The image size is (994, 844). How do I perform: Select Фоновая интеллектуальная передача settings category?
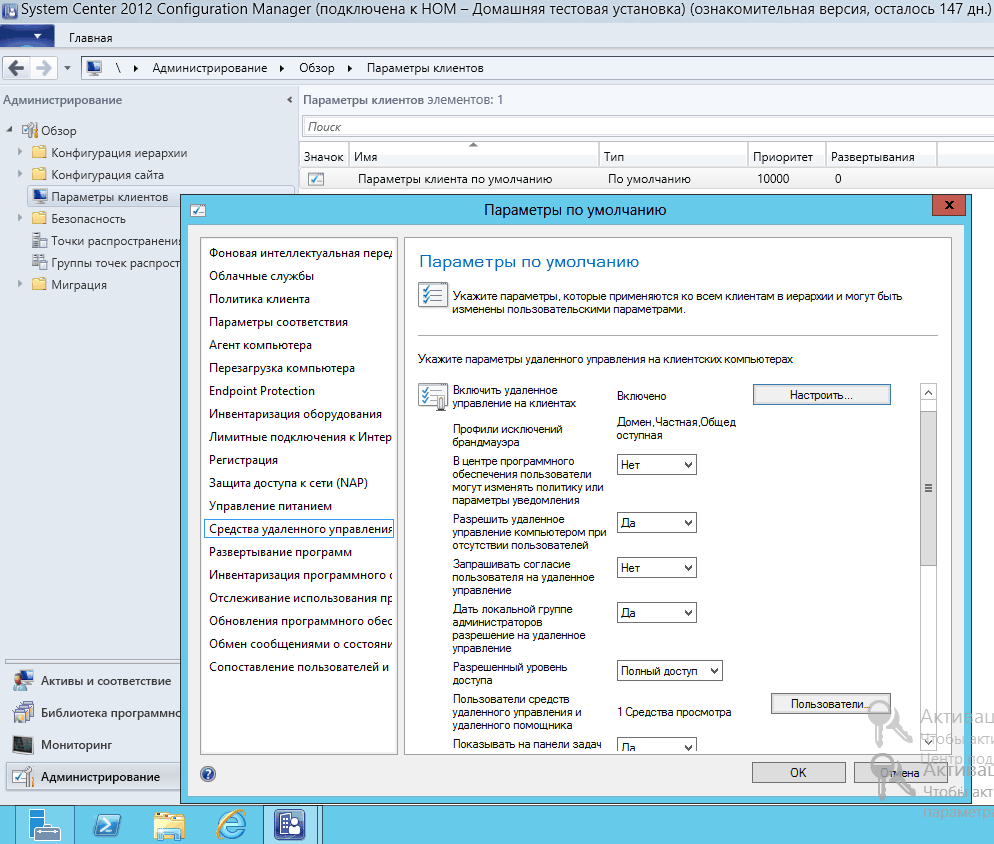tap(299, 253)
